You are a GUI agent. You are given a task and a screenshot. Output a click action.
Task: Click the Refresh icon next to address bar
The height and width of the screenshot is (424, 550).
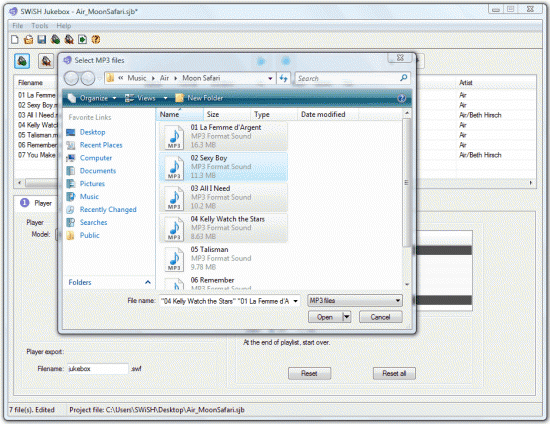pos(283,78)
